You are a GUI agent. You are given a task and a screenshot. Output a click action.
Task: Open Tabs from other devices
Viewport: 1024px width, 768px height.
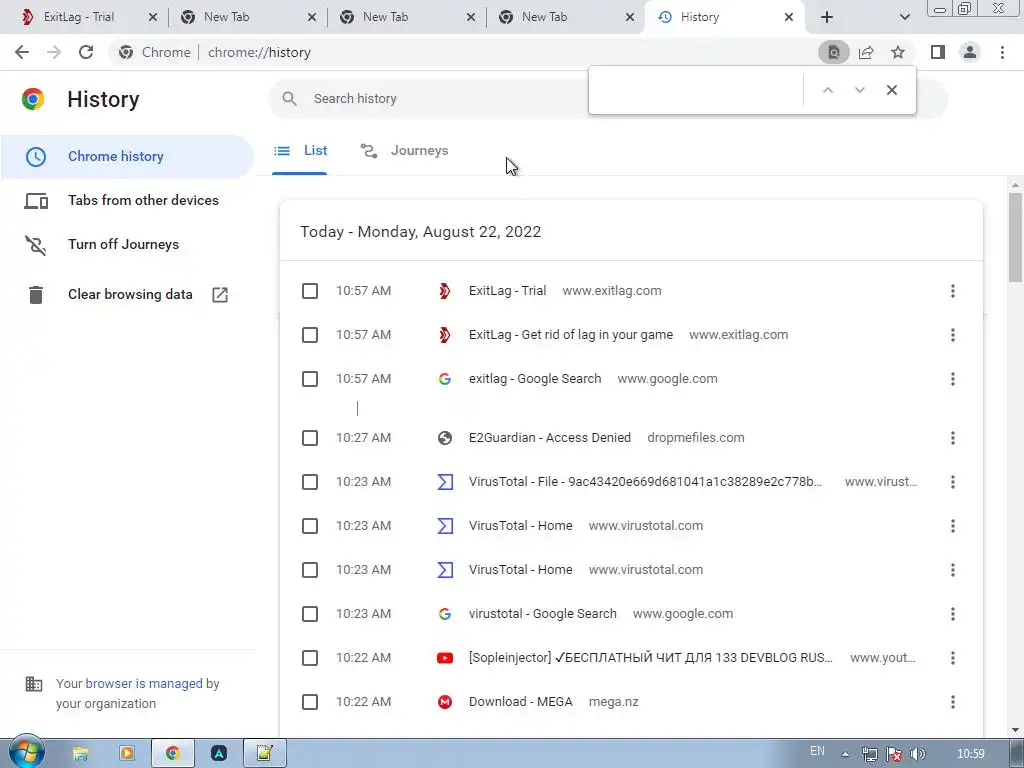coord(127,200)
